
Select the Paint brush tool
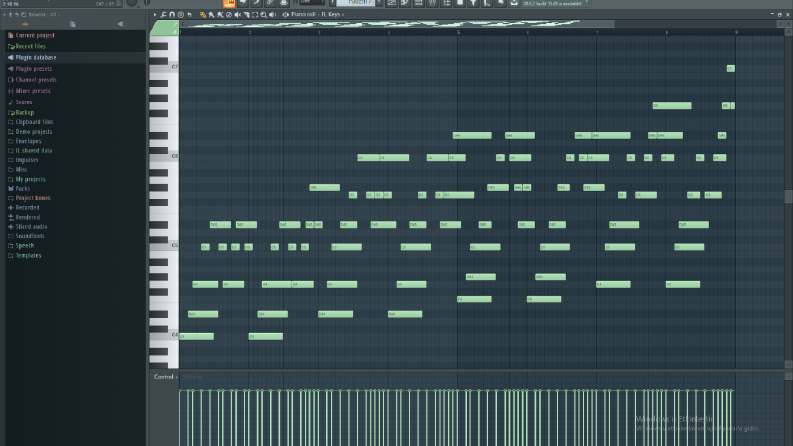tap(211, 15)
